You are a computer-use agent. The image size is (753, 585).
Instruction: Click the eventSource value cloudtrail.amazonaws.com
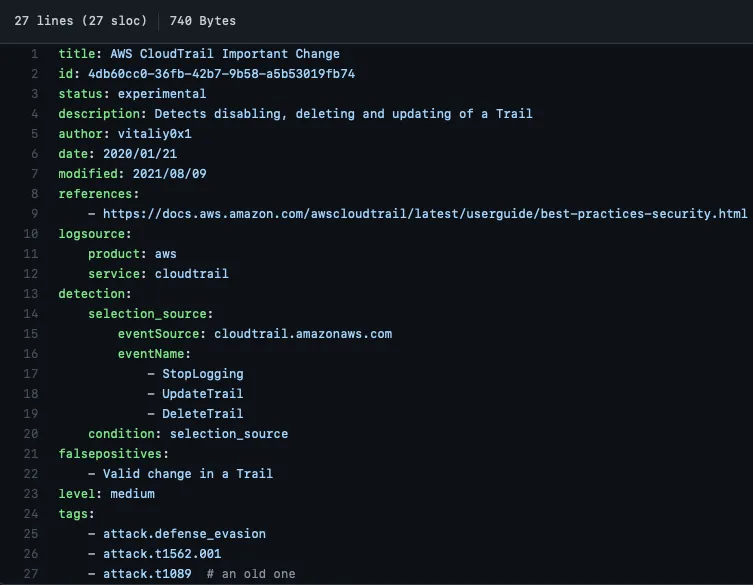(303, 334)
